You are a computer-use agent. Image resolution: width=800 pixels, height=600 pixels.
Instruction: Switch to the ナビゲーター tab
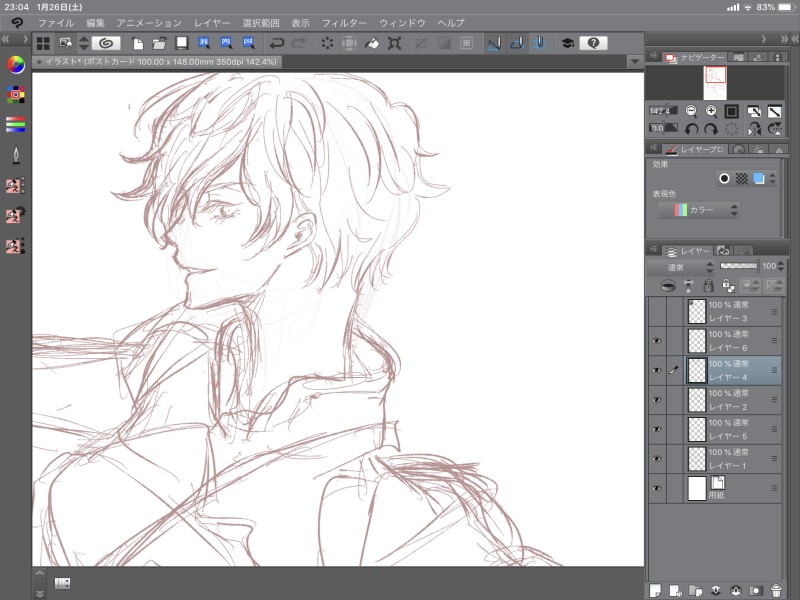point(694,57)
